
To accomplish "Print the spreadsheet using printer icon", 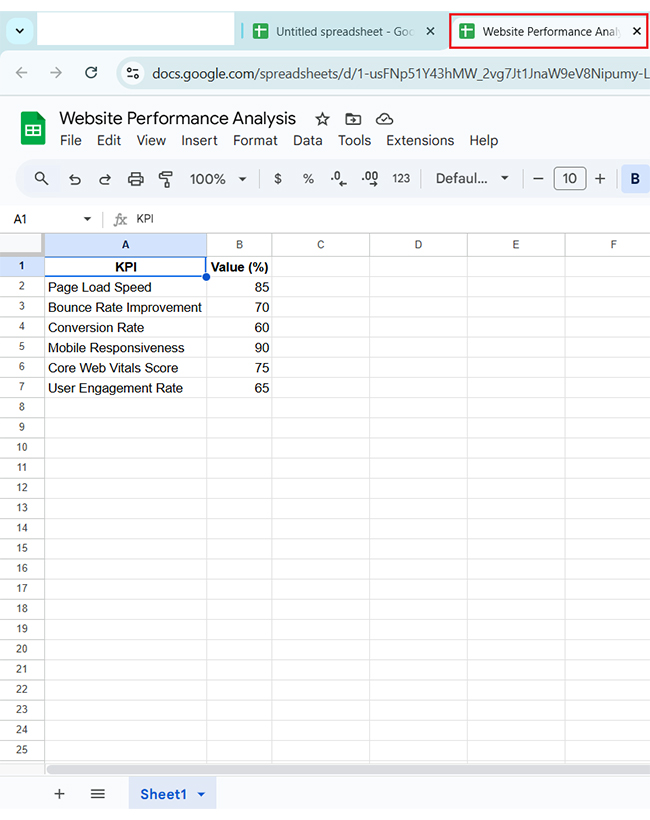I will tap(136, 179).
